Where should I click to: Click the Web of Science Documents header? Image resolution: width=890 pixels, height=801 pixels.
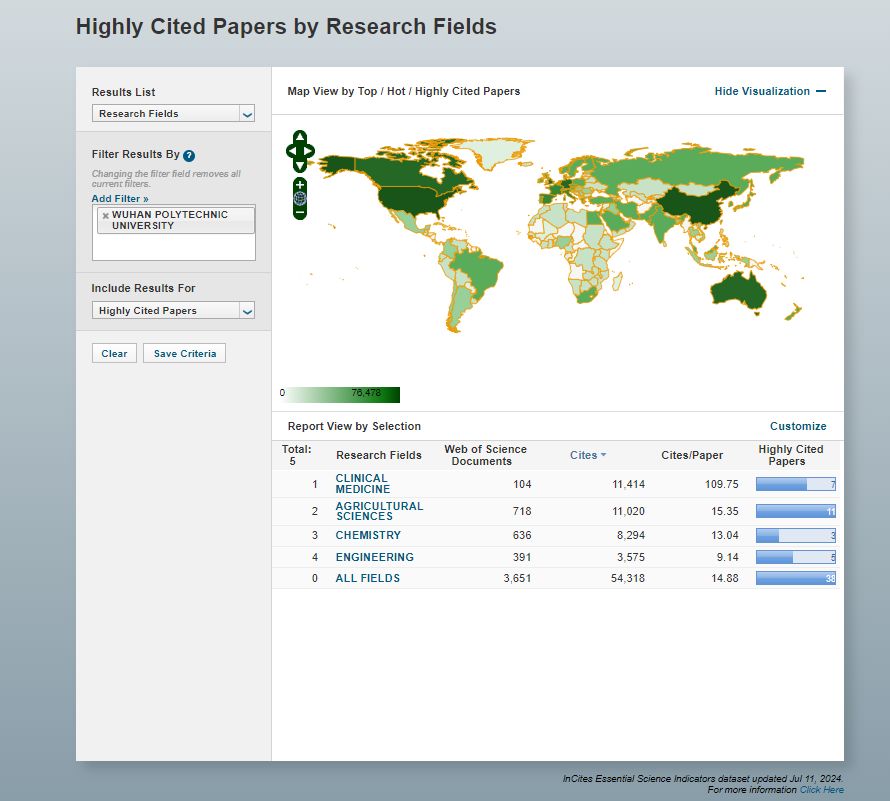(485, 455)
